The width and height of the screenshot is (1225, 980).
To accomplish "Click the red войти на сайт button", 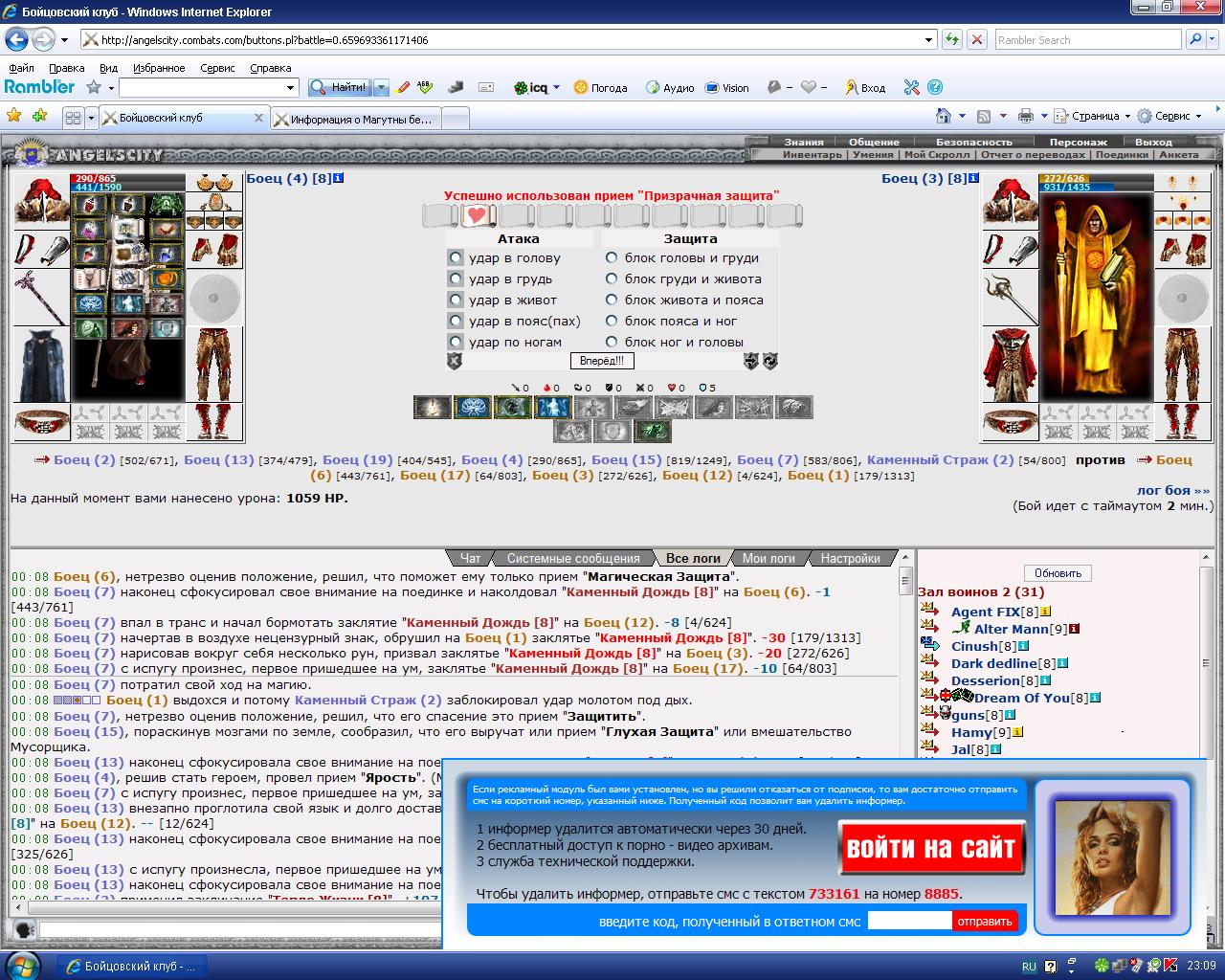I will click(931, 847).
